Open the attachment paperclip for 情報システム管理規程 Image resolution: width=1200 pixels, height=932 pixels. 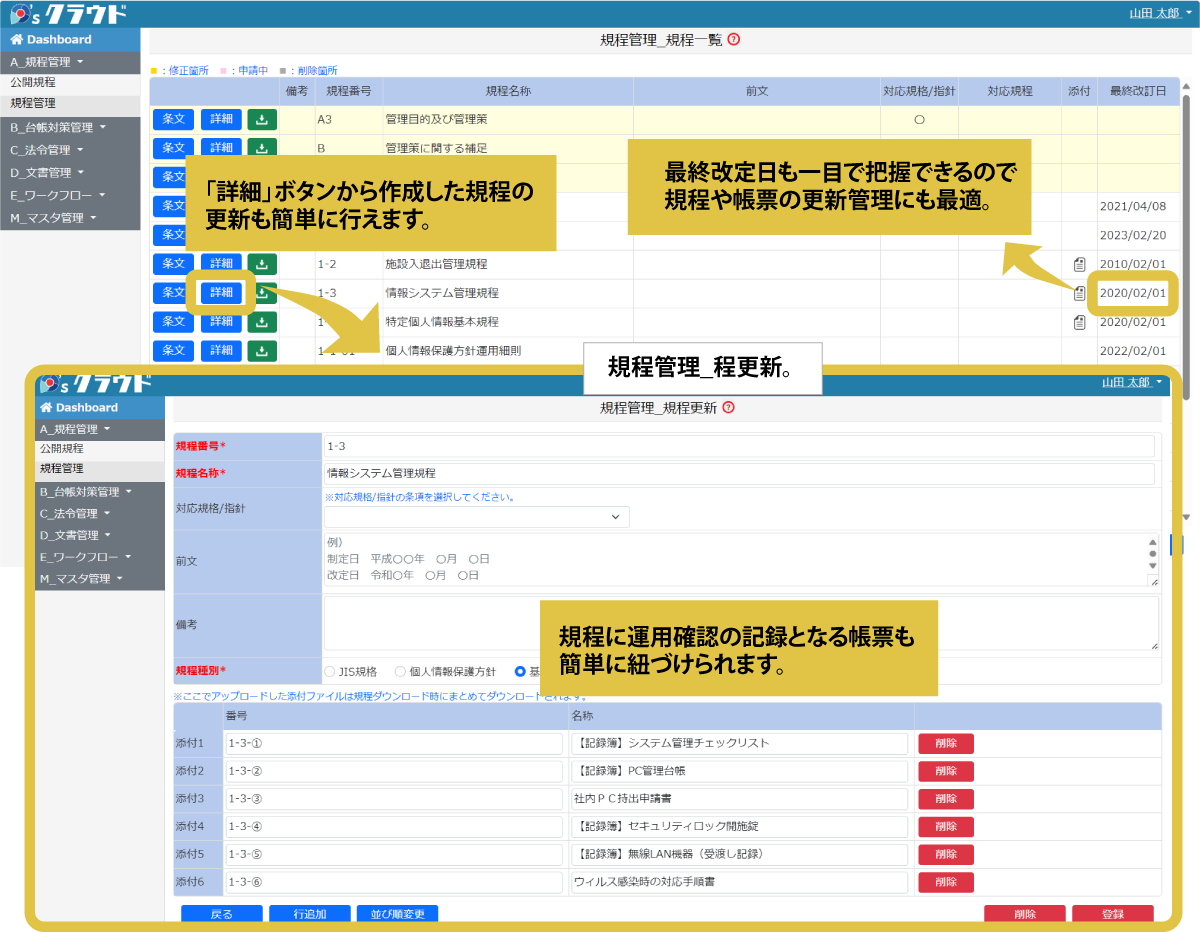pos(1077,294)
